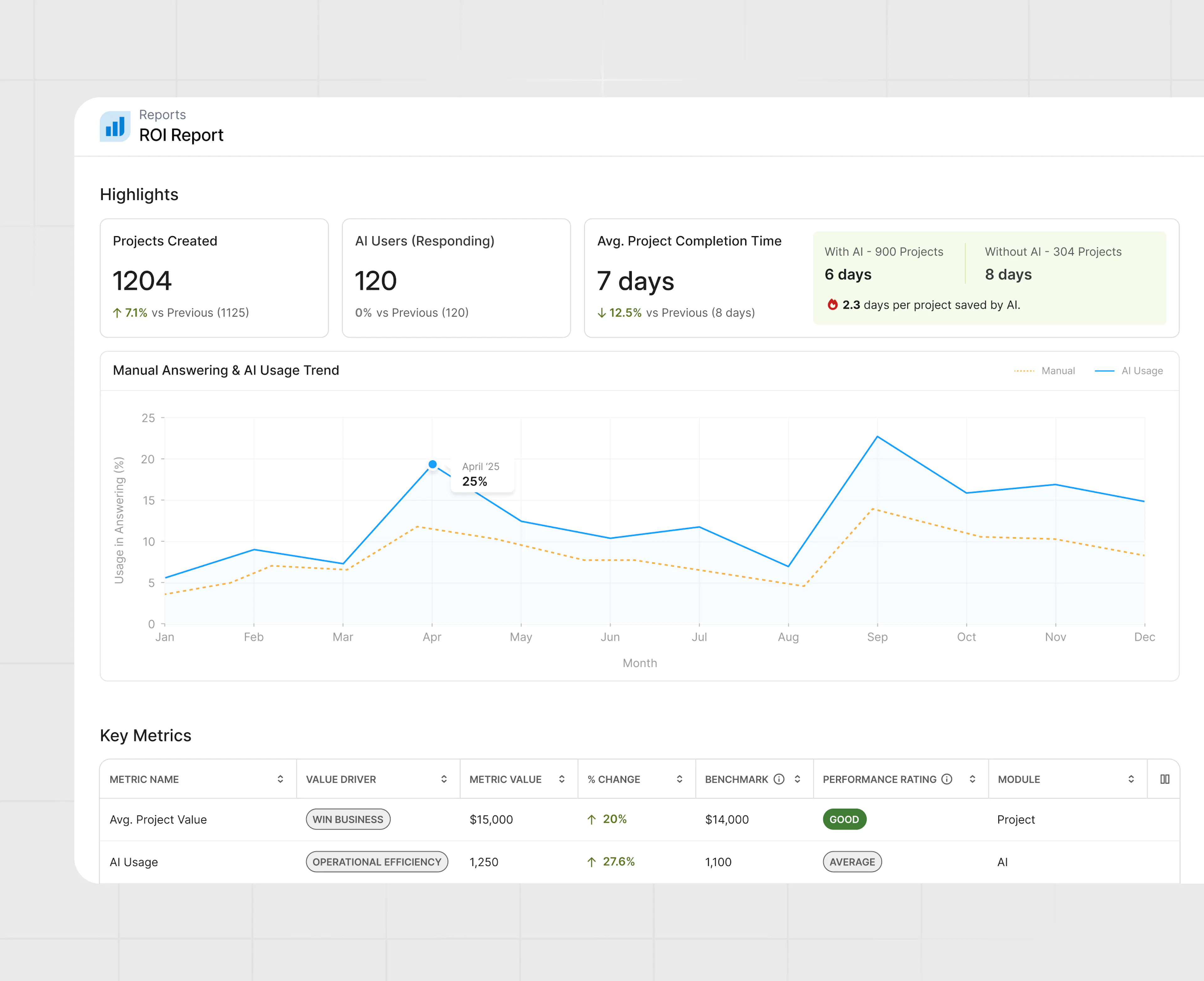1204x981 pixels.
Task: Open the Reports breadcrumb
Action: click(162, 114)
